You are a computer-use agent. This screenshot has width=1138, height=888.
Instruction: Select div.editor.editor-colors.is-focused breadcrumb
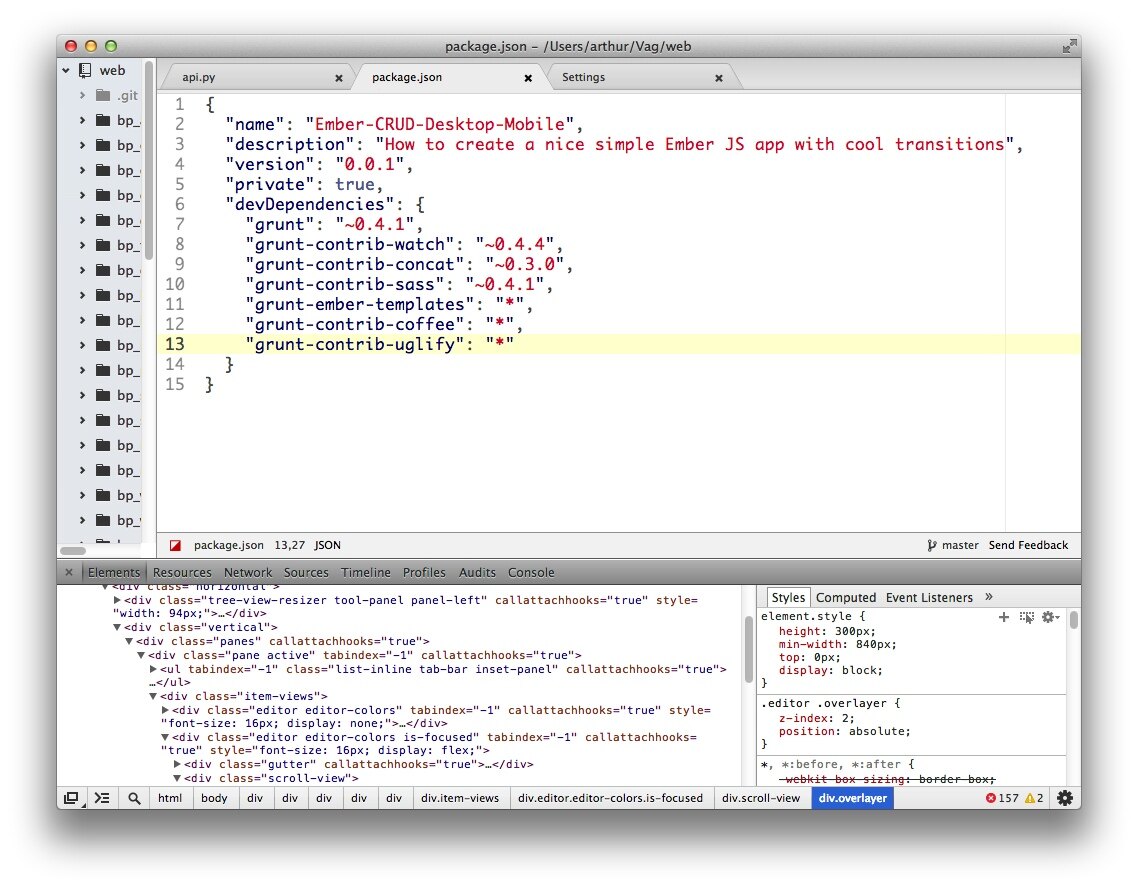tap(610, 798)
